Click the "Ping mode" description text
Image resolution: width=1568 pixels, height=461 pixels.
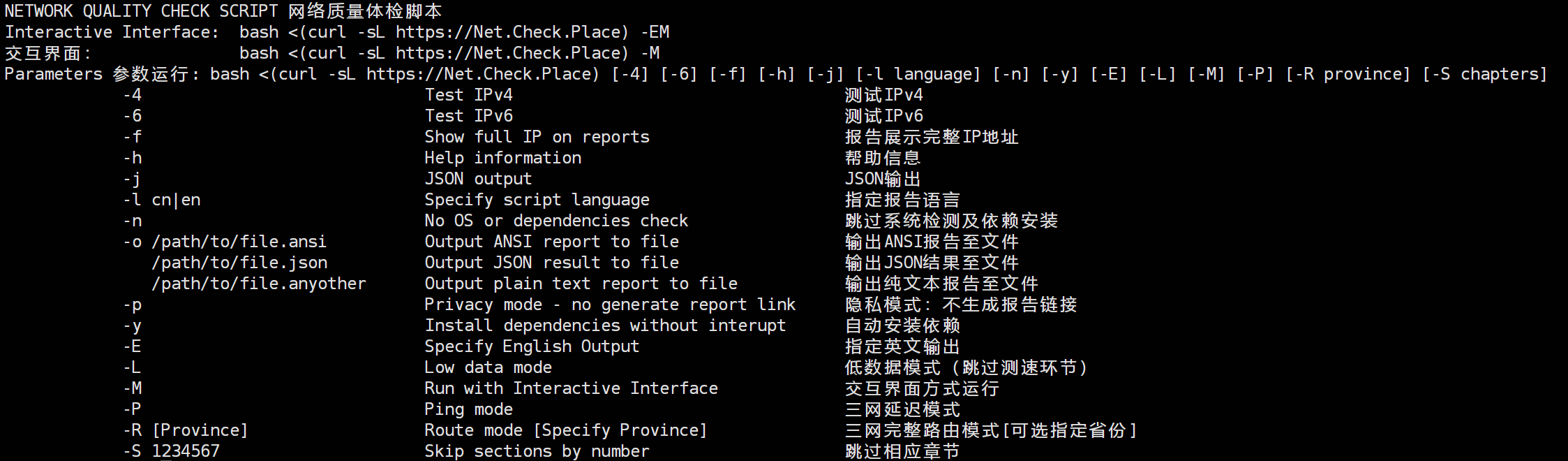[468, 409]
